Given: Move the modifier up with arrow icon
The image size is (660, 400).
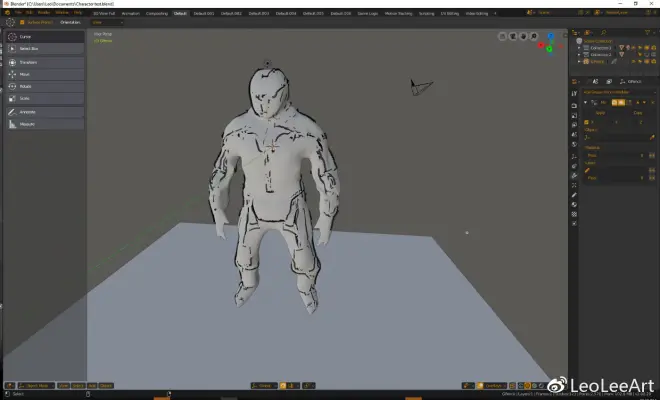Looking at the screenshot, I should coord(638,102).
